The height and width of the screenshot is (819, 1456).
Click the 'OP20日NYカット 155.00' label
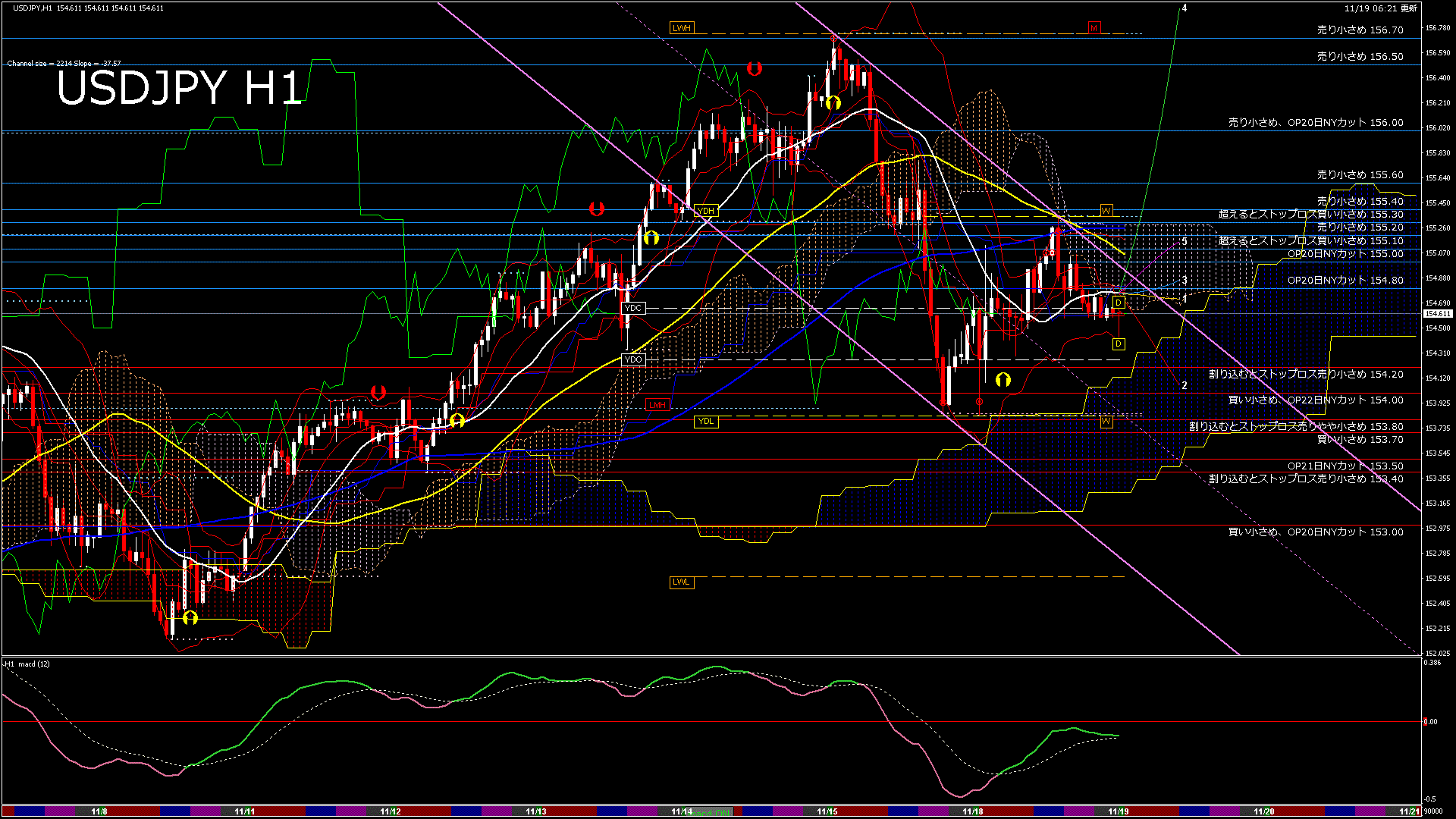(x=1346, y=254)
